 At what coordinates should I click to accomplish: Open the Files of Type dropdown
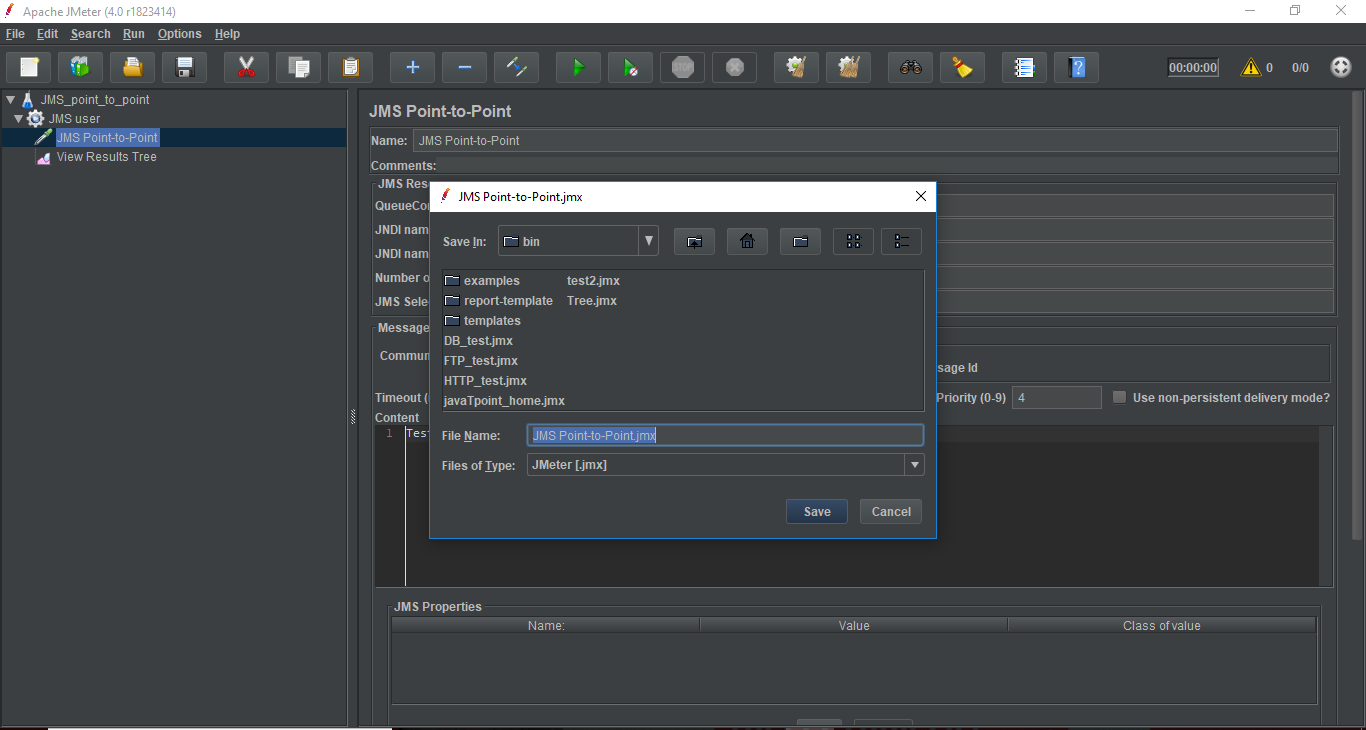[914, 465]
